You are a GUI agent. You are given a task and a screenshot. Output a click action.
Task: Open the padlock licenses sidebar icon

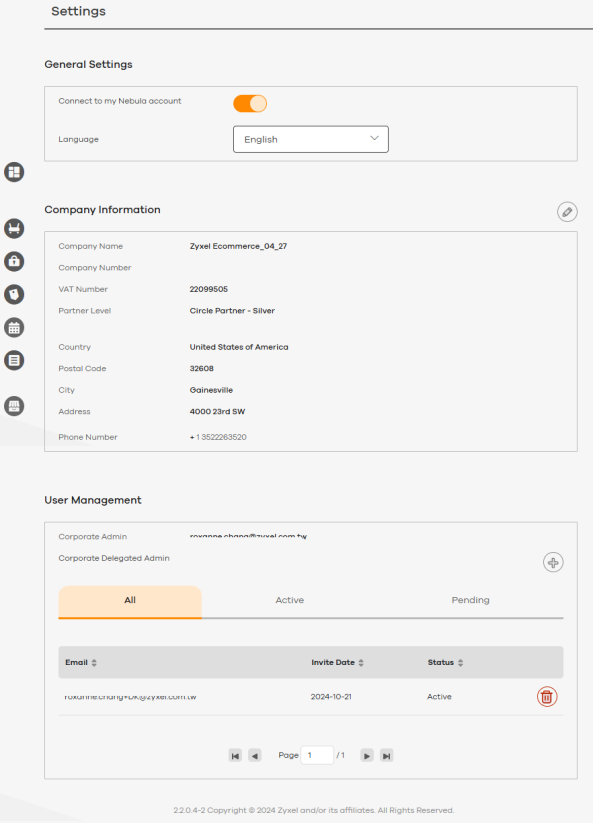click(x=14, y=261)
